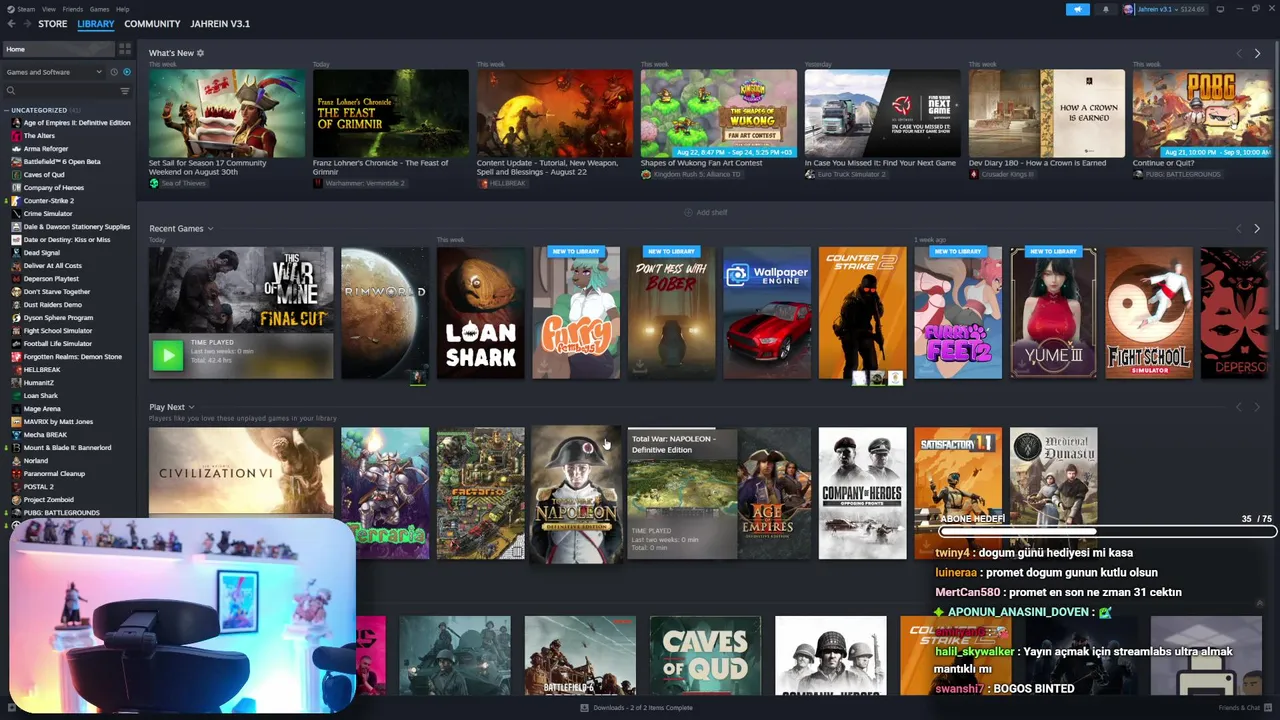
Task: Toggle show ready-to-play games icon
Action: 126,72
